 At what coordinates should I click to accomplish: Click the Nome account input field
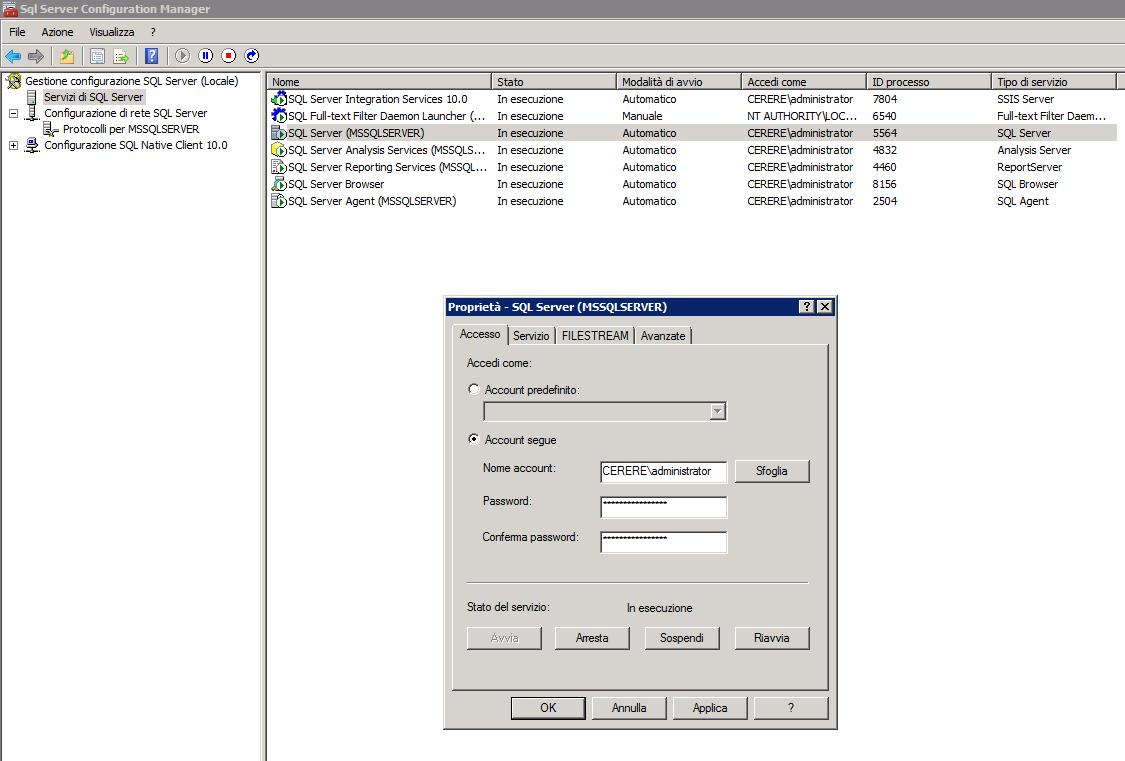pos(663,471)
